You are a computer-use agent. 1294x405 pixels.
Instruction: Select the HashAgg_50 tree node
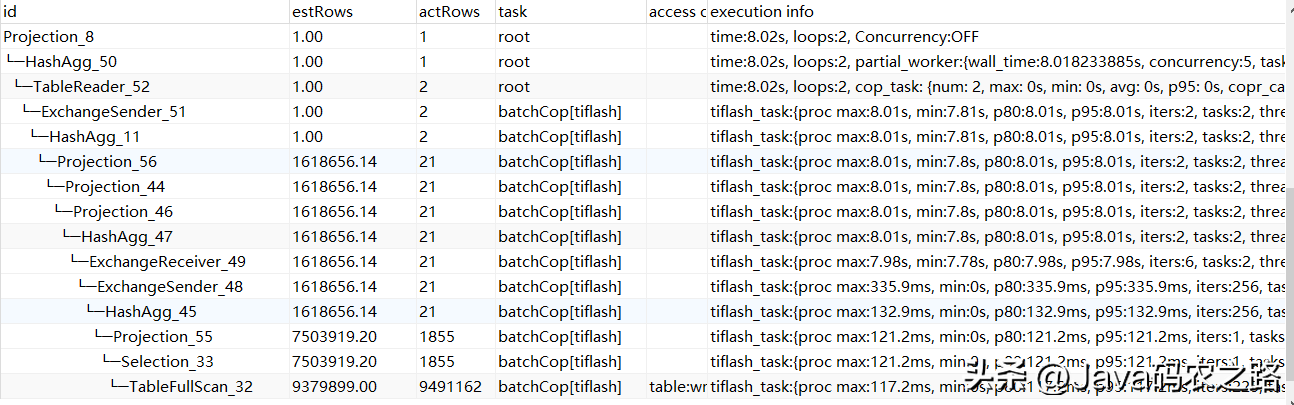pyautogui.click(x=70, y=62)
